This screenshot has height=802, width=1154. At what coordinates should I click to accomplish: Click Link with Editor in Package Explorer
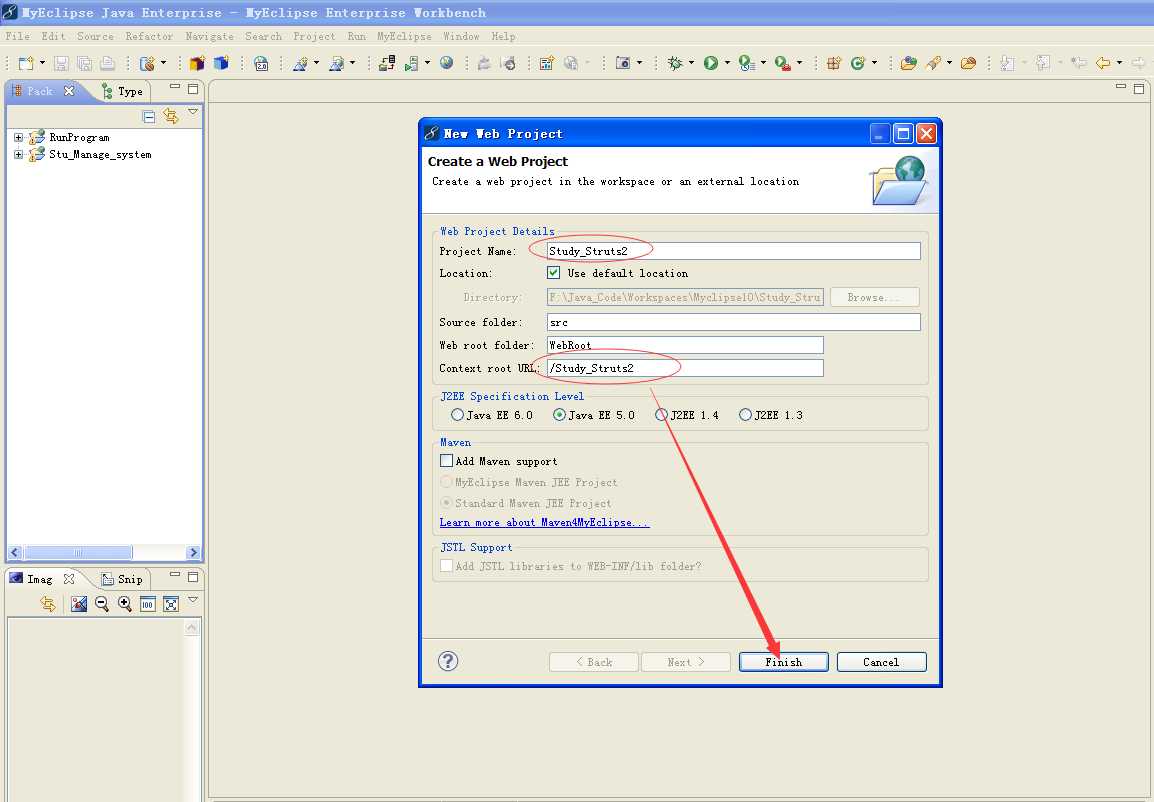[x=171, y=116]
